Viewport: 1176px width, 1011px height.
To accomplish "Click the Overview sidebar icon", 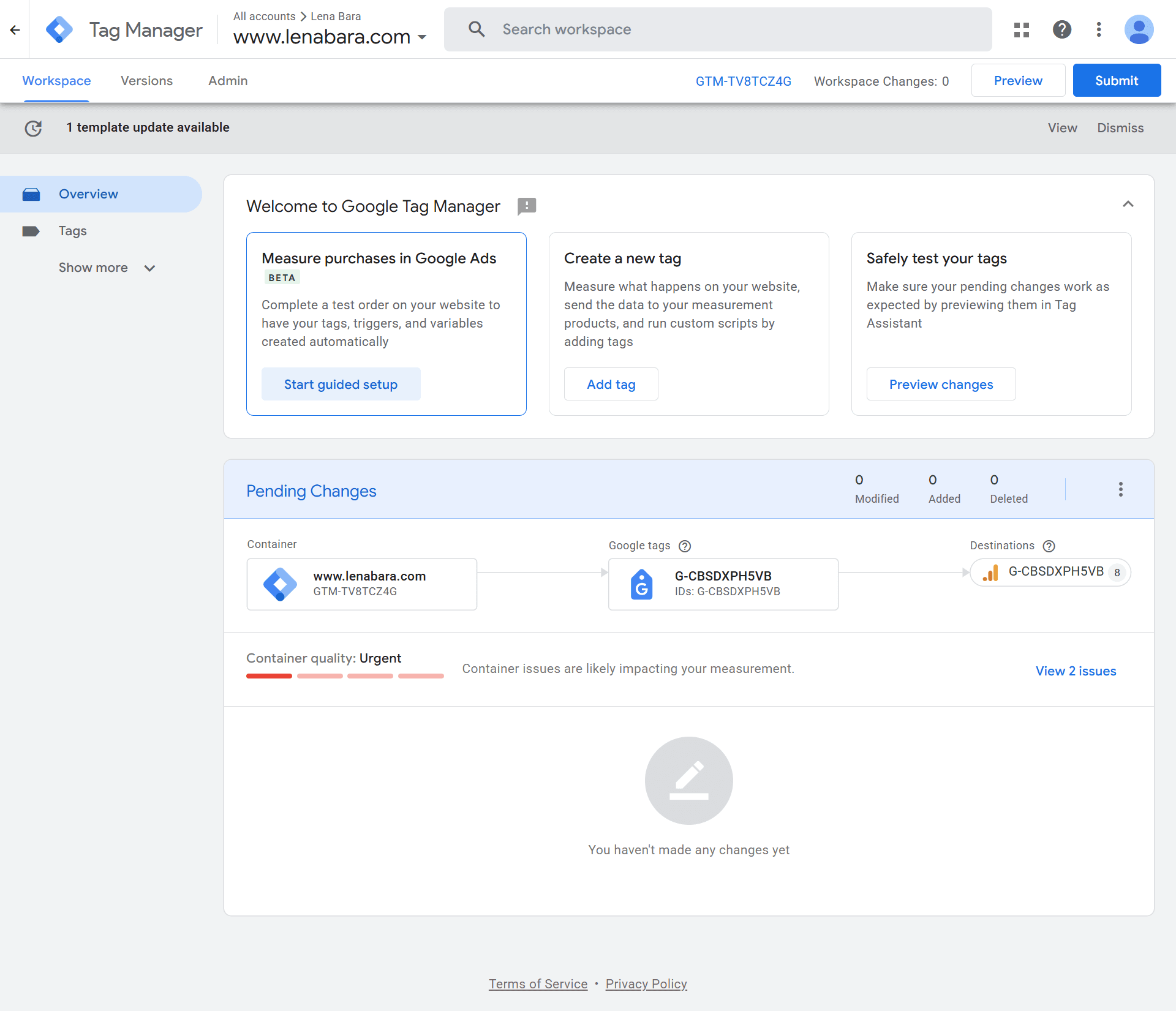I will tap(31, 195).
